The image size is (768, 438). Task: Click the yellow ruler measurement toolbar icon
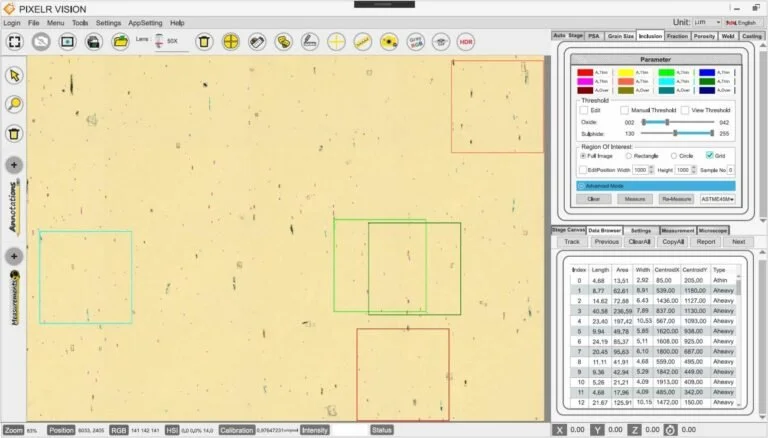click(x=363, y=42)
